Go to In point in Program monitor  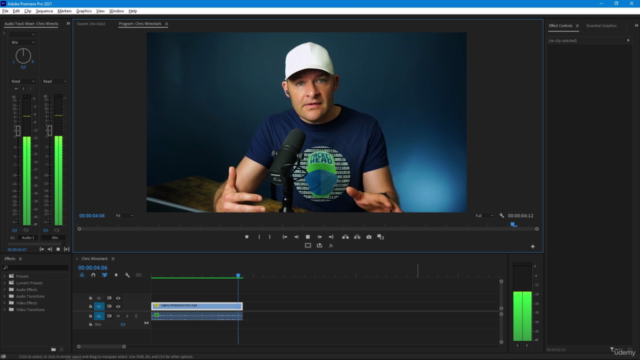[285, 237]
